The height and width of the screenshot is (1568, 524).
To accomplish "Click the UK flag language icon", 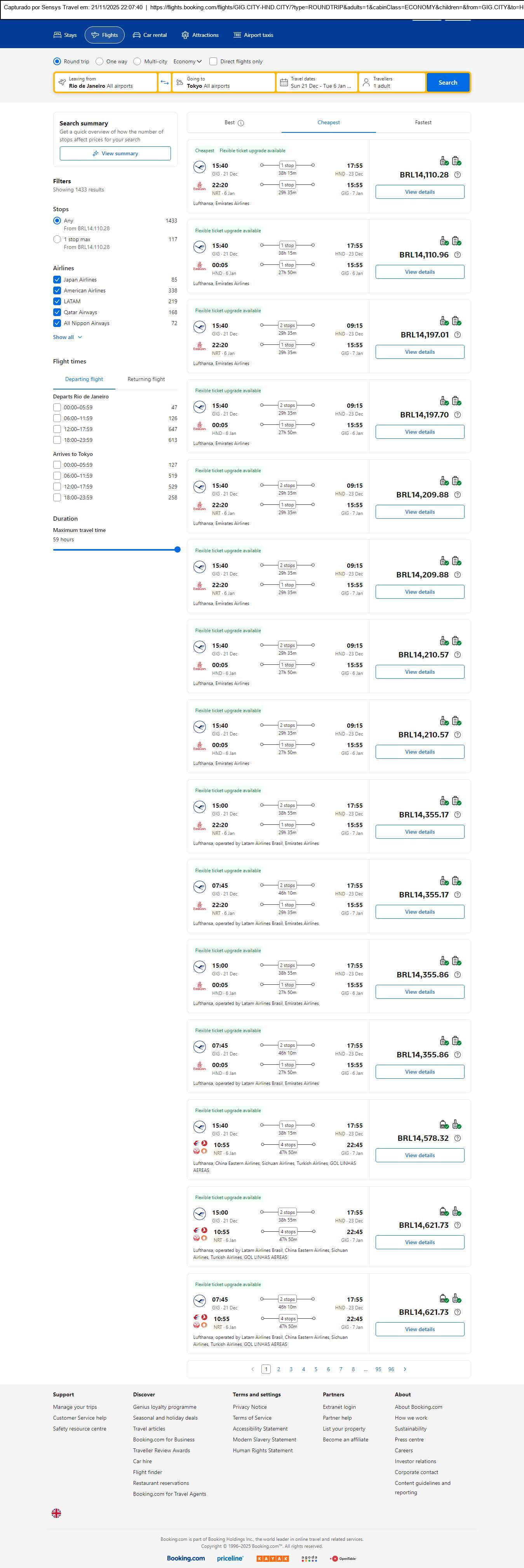I will point(56,1512).
